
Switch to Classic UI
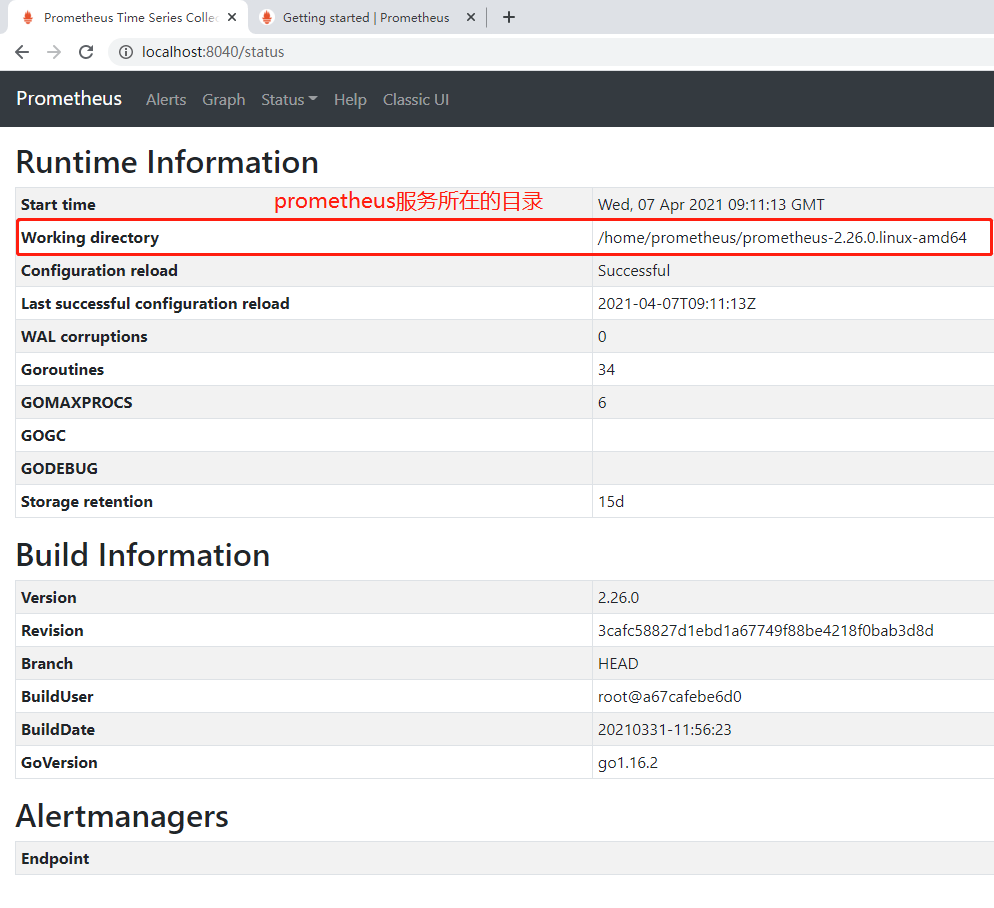tap(416, 100)
